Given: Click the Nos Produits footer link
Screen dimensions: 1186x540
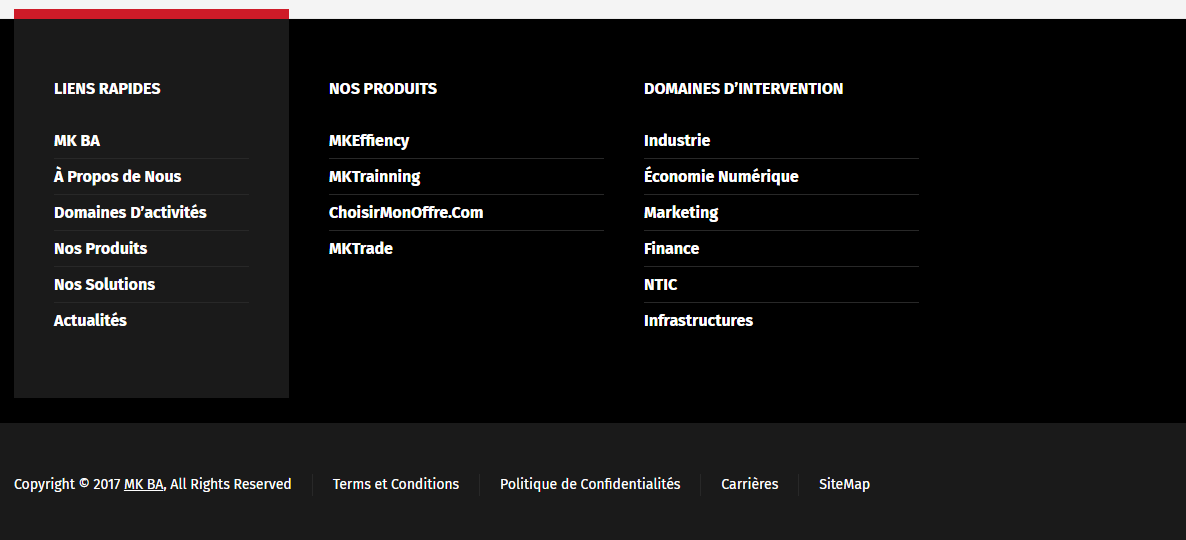Looking at the screenshot, I should (x=100, y=249).
